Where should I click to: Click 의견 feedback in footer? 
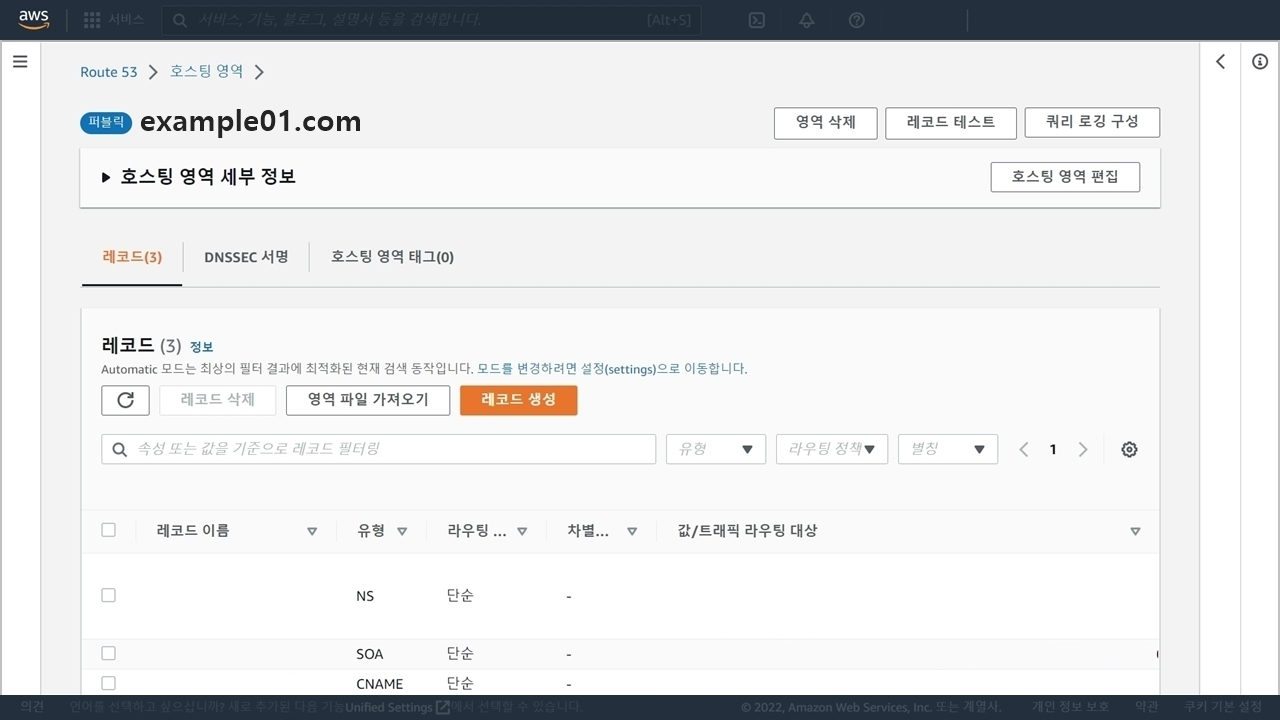[33, 707]
